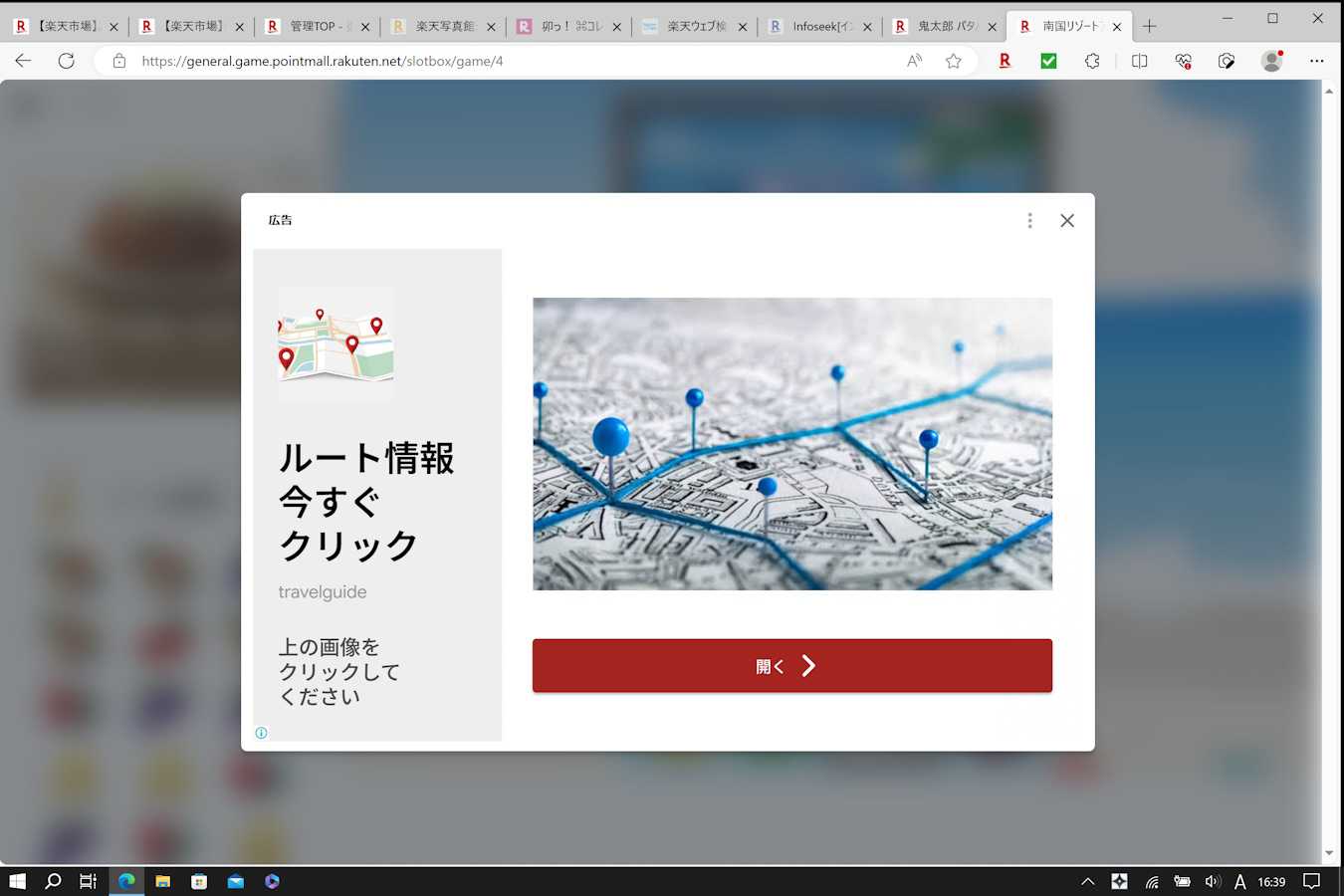Click the map pins ad photo
Image resolution: width=1344 pixels, height=896 pixels.
click(x=791, y=444)
